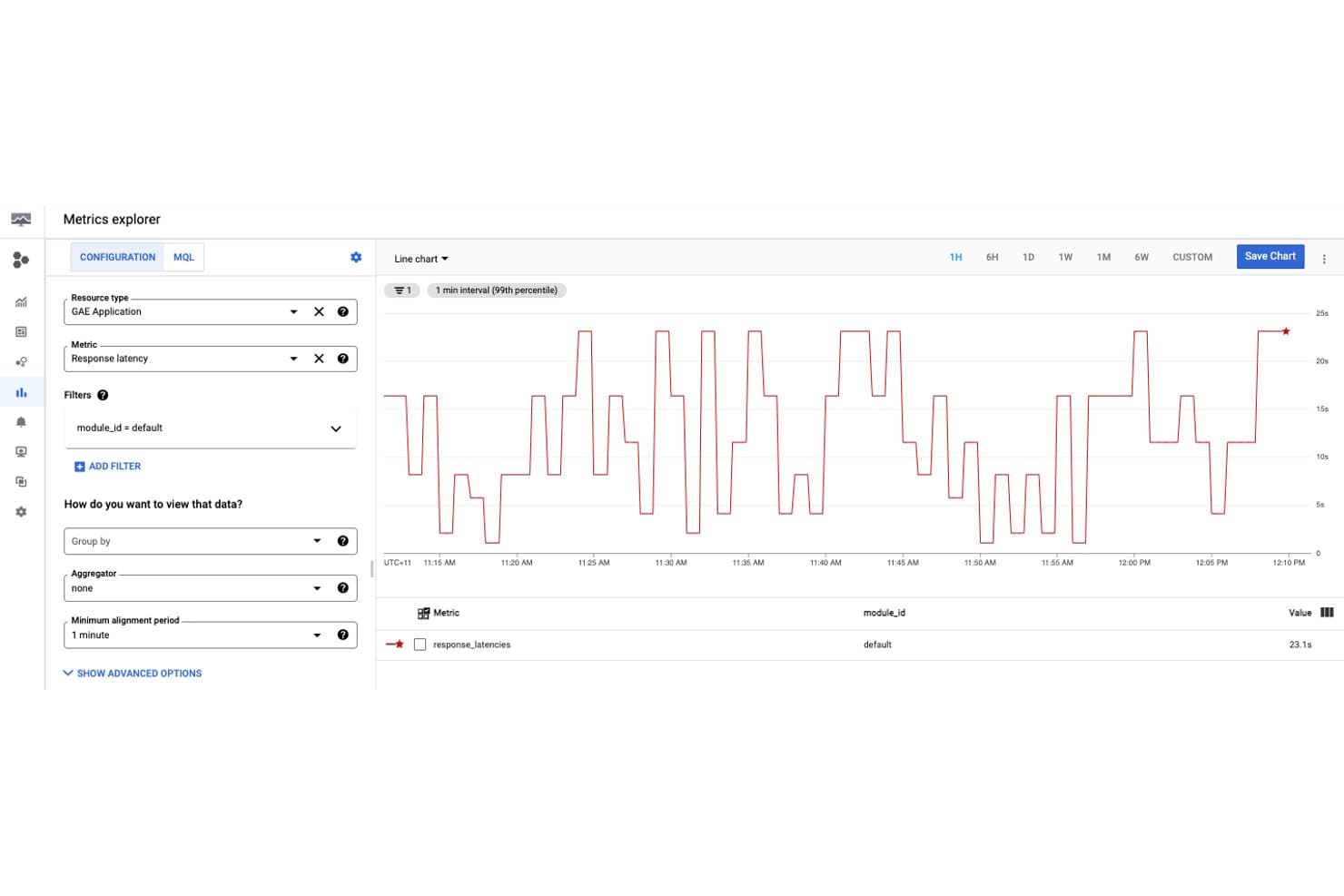The height and width of the screenshot is (896, 1344).
Task: Switch to the Configuration tab
Action: point(117,257)
